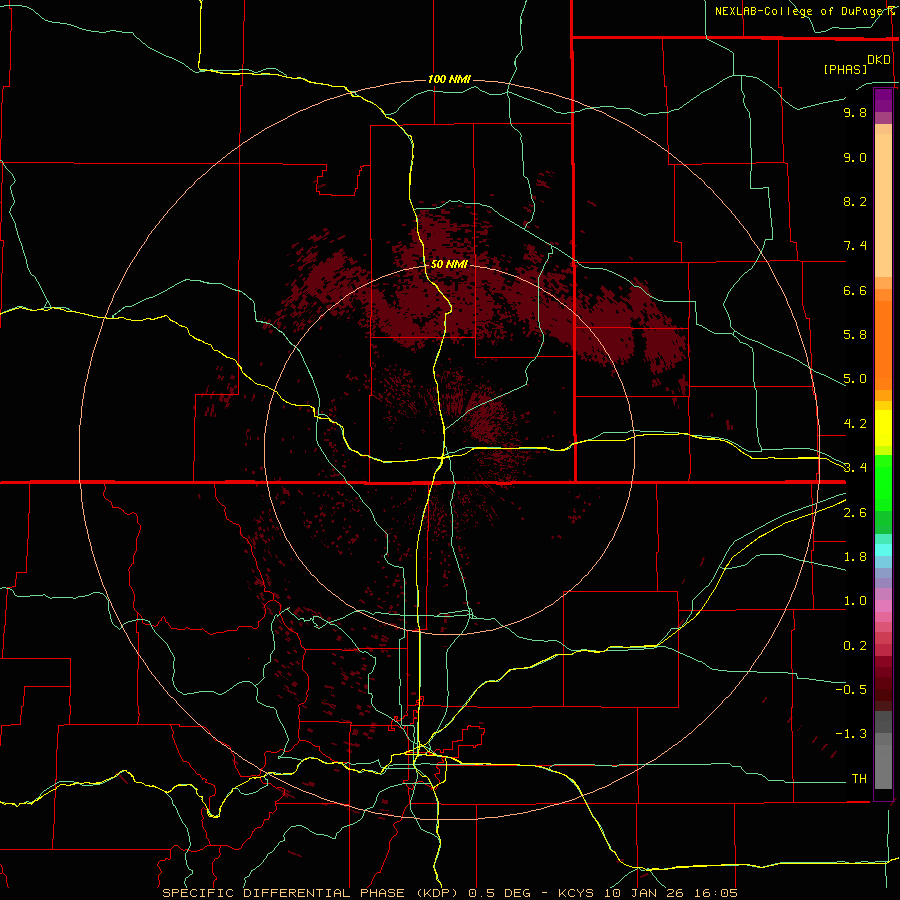Click the -1.3 scale value

point(851,734)
